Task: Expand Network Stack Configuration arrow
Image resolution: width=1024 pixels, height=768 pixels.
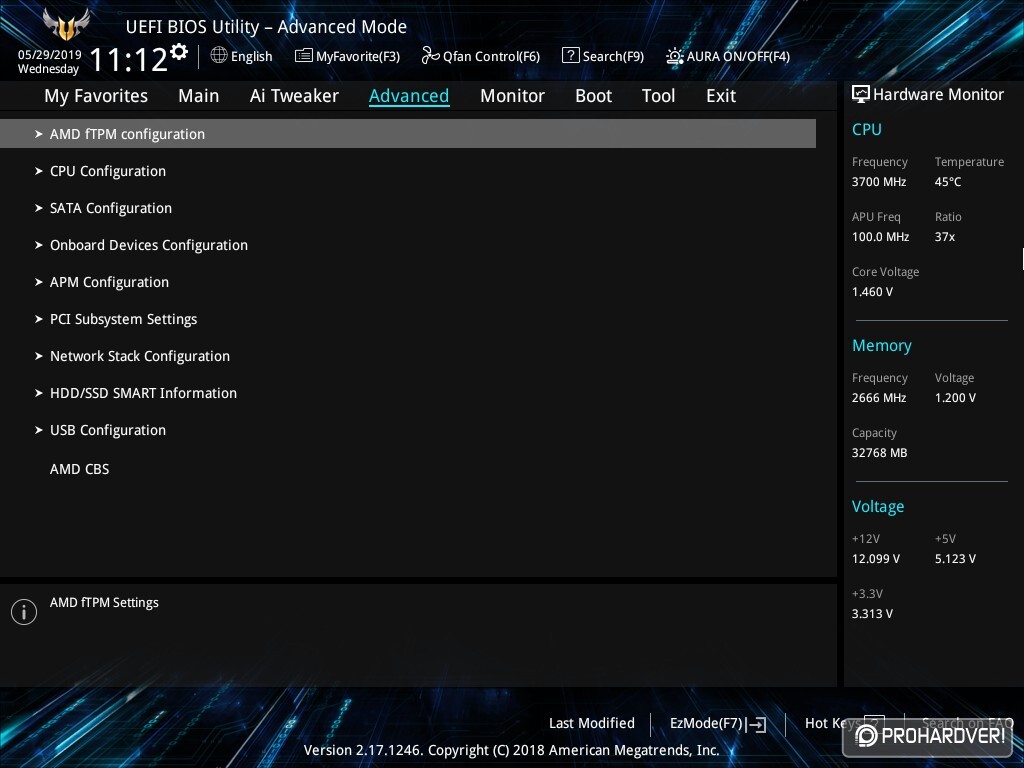Action: (39, 357)
